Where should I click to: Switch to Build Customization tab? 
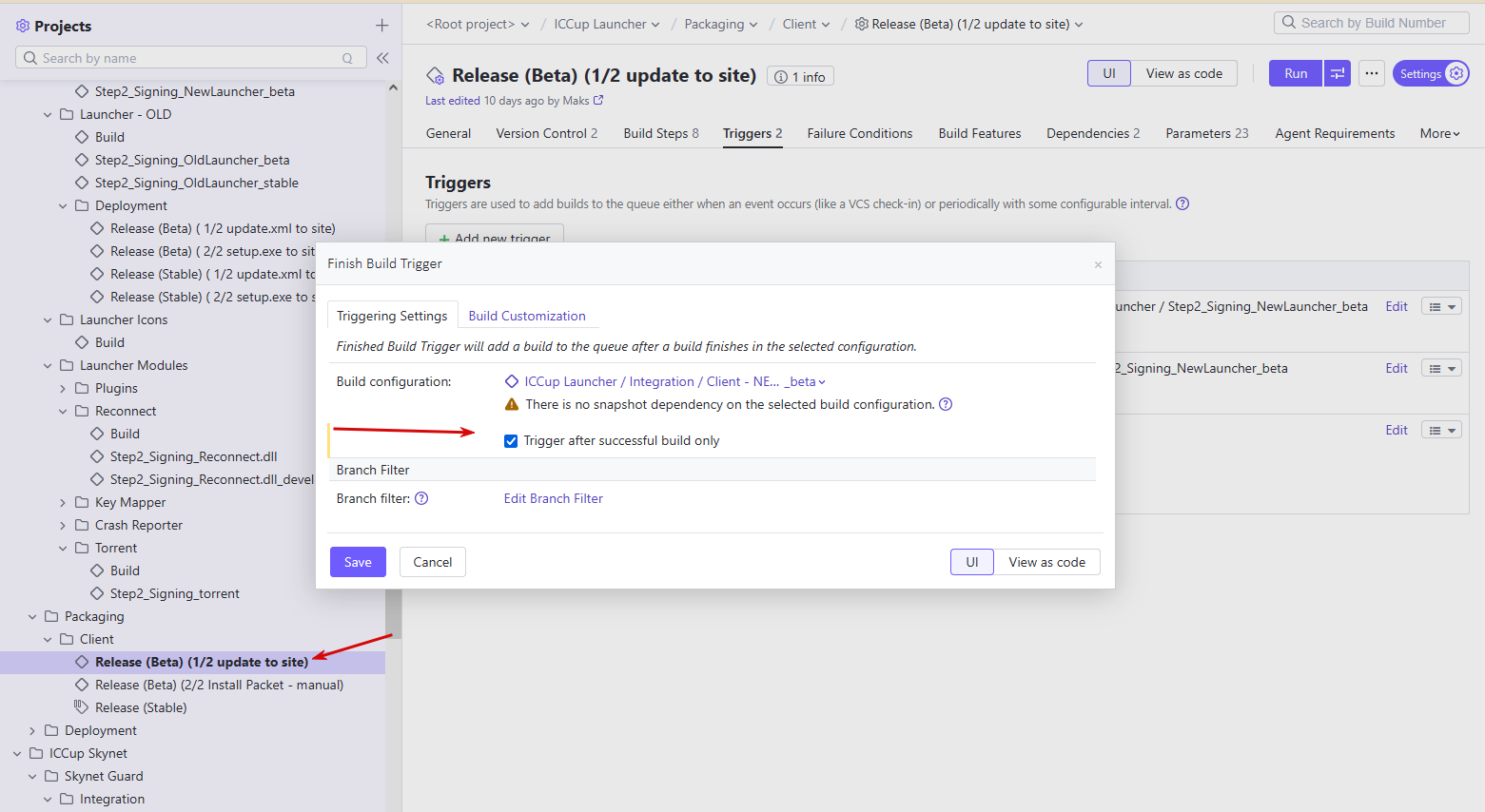click(527, 316)
